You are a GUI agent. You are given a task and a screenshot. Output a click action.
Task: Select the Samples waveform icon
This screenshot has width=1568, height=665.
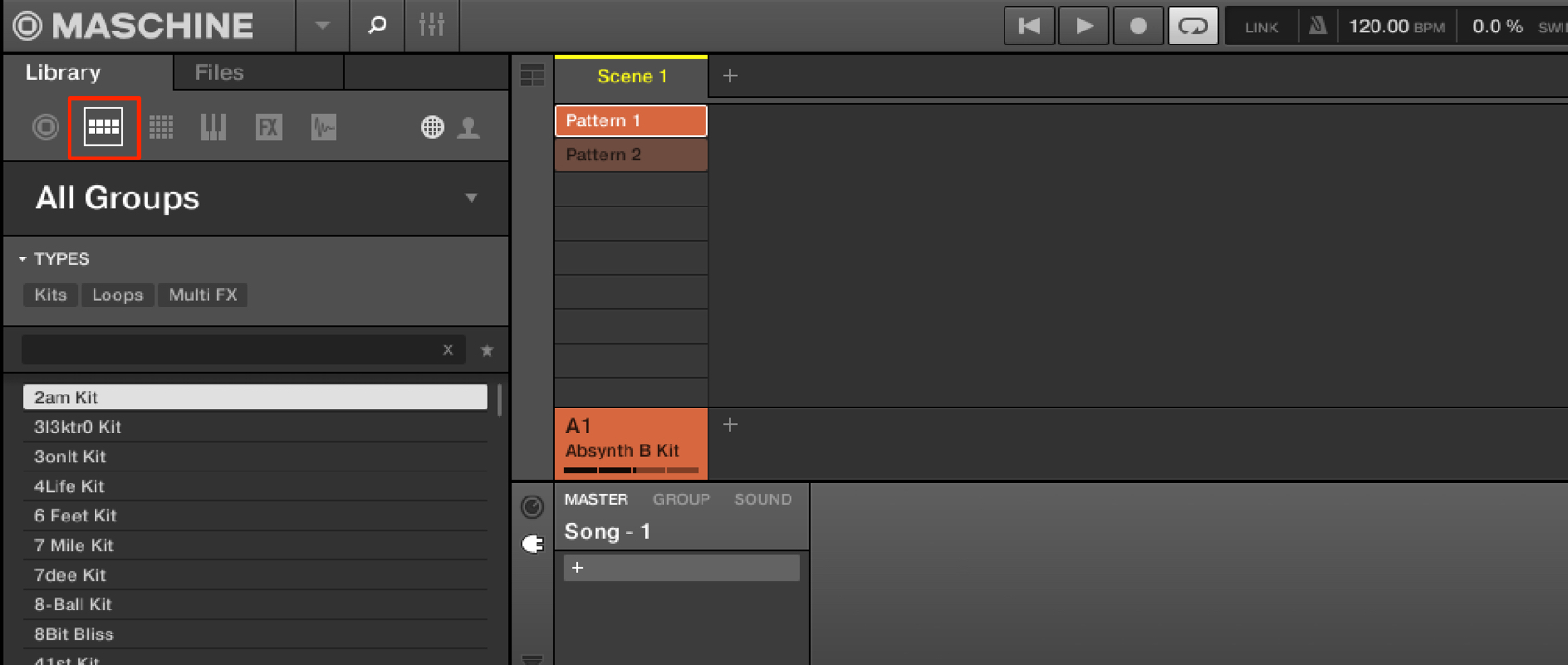(324, 127)
